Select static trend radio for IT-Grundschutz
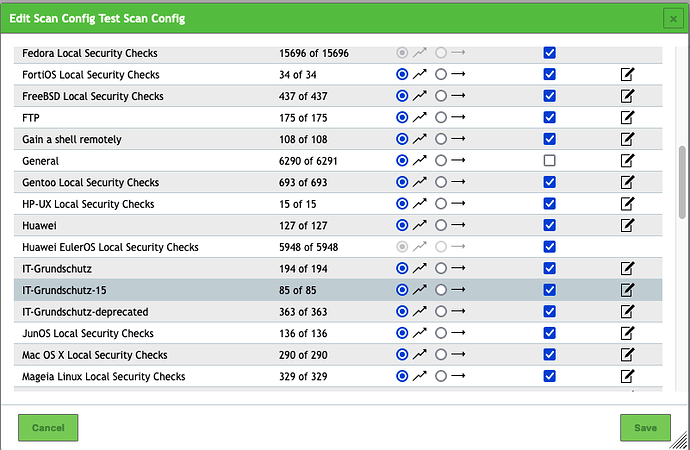Screen dimensions: 690x450 click(441, 268)
